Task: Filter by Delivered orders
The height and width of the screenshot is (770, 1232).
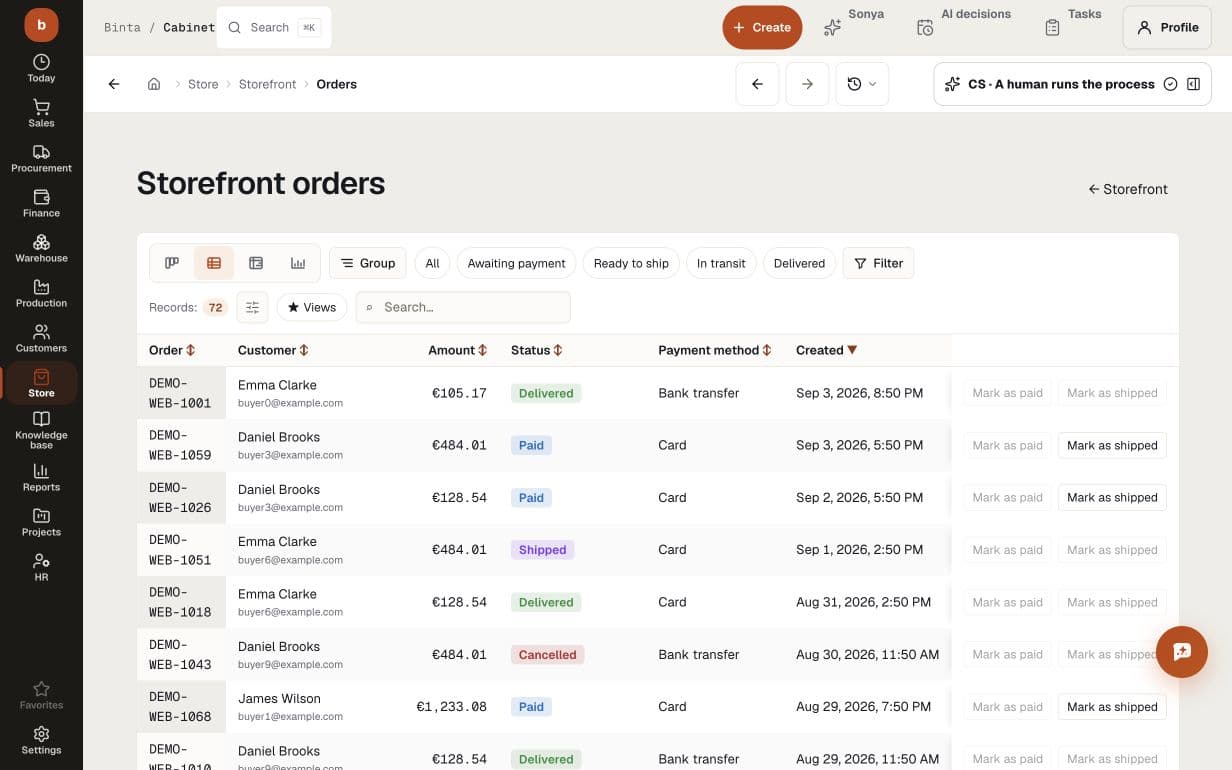Action: tap(799, 263)
